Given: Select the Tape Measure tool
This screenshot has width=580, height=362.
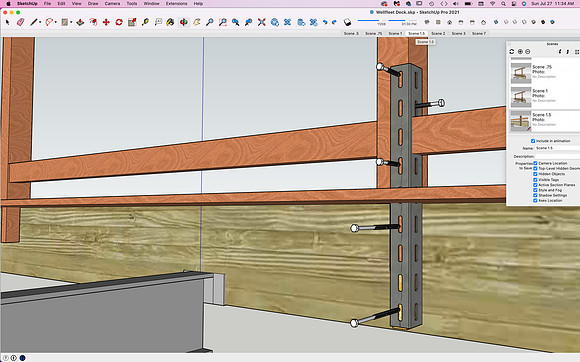Looking at the screenshot, I should tap(145, 23).
